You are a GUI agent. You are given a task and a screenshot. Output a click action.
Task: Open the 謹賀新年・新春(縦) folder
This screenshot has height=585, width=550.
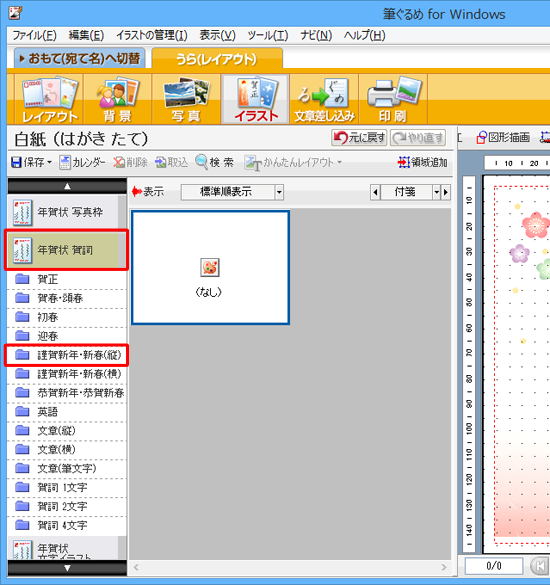point(66,355)
